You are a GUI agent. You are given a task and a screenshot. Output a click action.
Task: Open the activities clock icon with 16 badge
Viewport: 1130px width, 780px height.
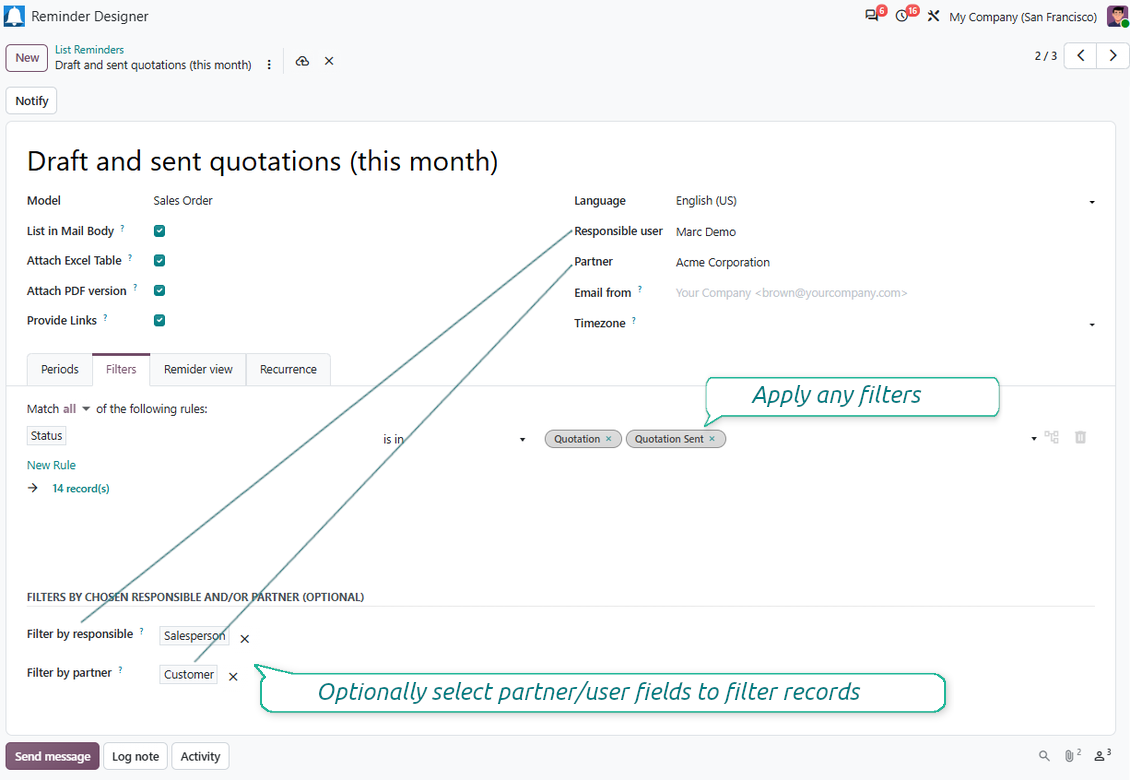(x=902, y=16)
